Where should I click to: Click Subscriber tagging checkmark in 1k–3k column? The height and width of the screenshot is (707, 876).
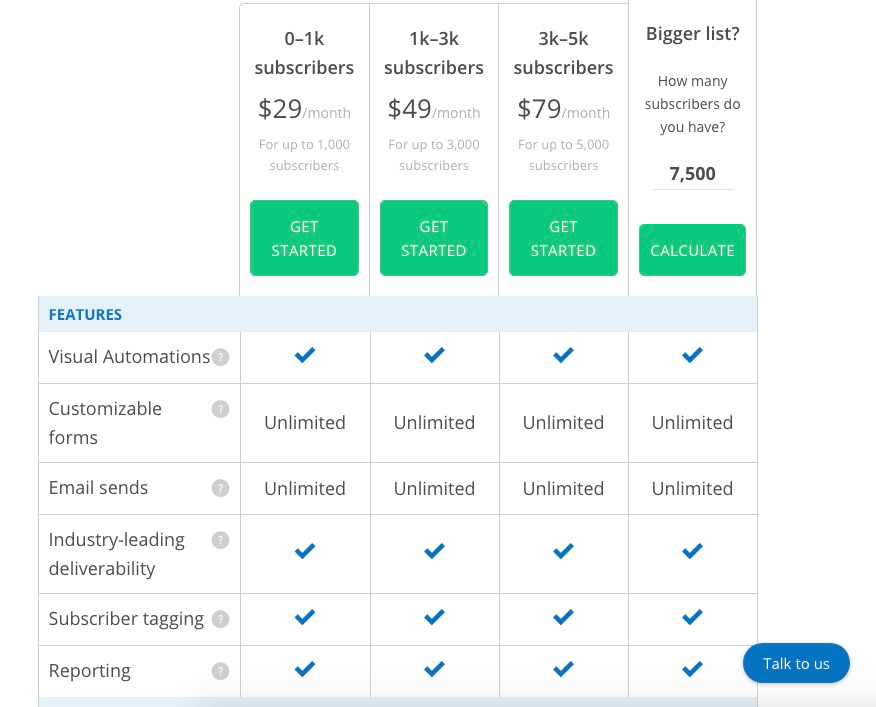point(434,617)
